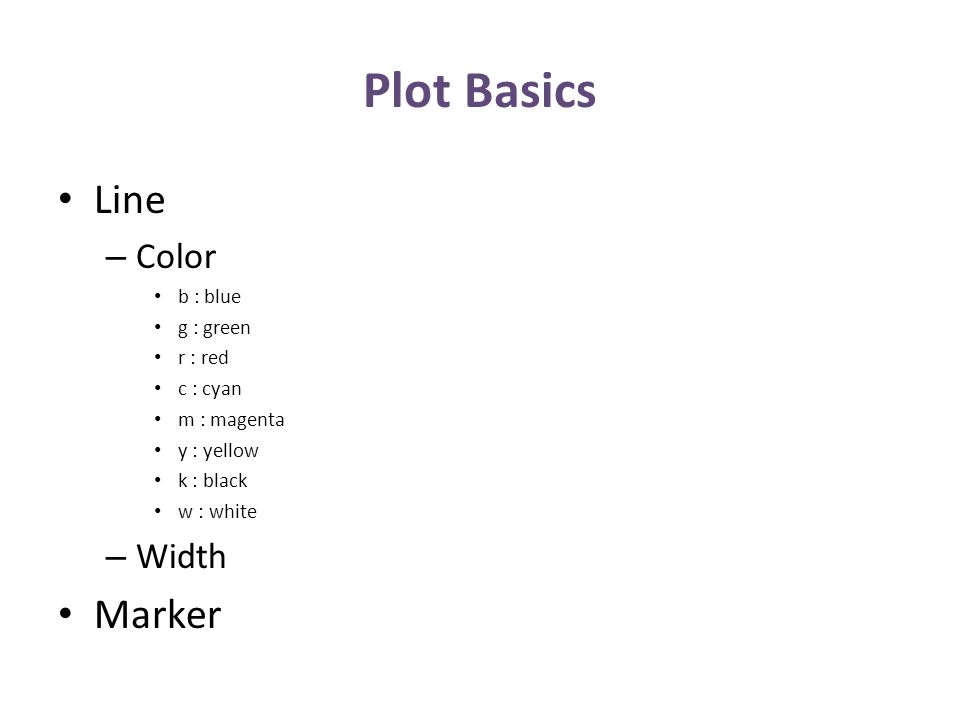960x720 pixels.
Task: Click the 'w : white' list entry
Action: [x=217, y=511]
